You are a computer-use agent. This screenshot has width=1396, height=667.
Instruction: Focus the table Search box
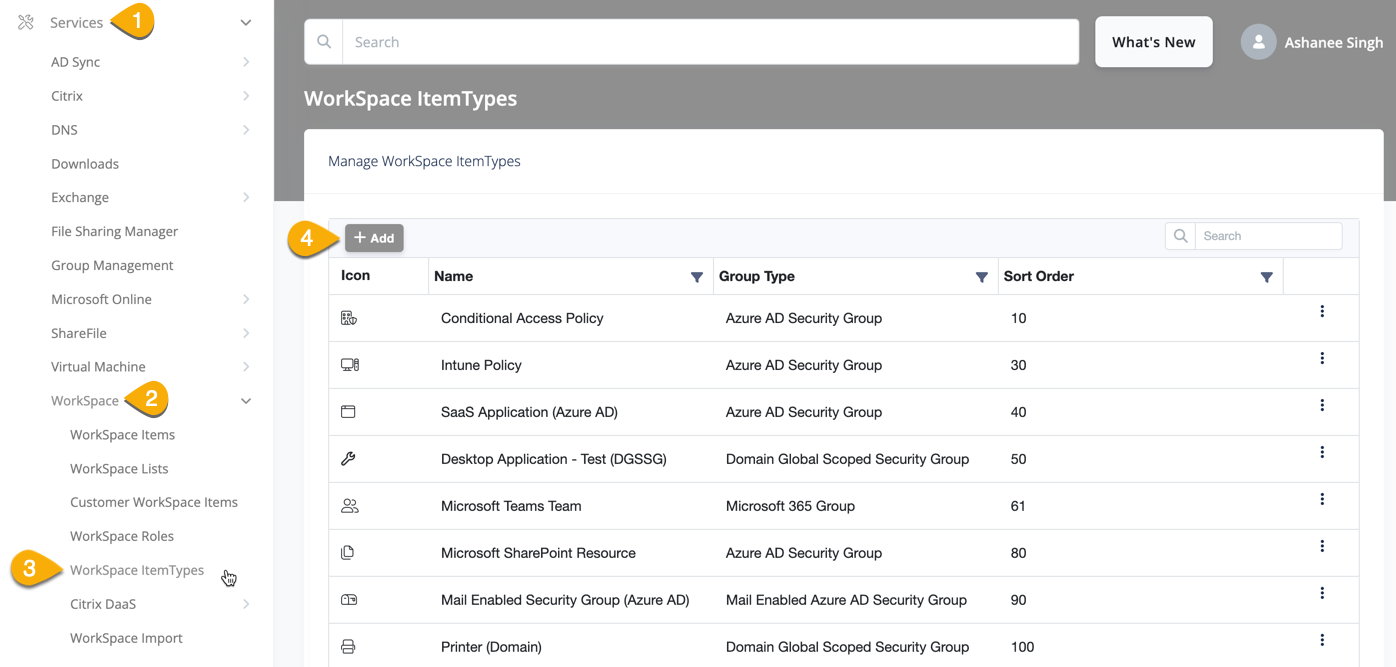pyautogui.click(x=1267, y=236)
